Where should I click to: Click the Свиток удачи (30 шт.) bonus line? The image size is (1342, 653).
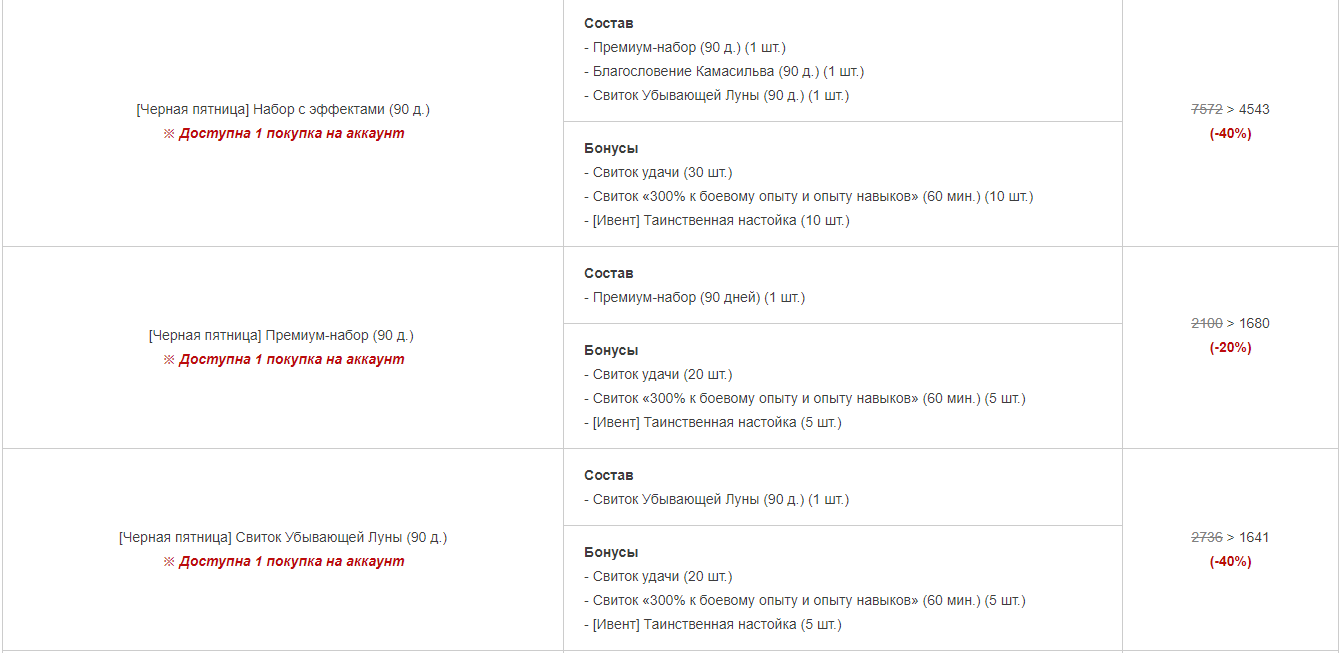point(658,172)
